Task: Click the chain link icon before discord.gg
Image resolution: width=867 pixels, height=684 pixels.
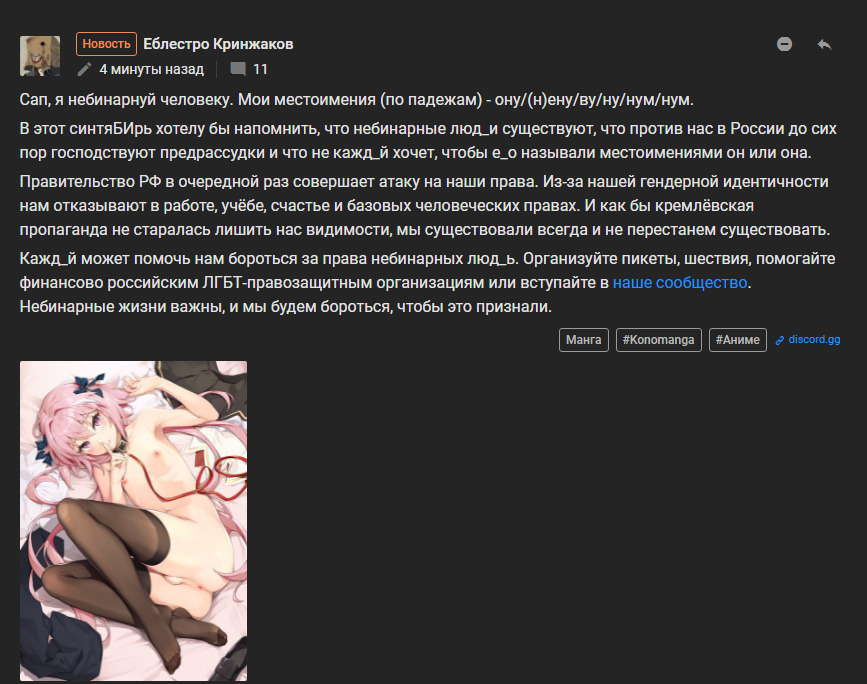Action: [x=780, y=340]
